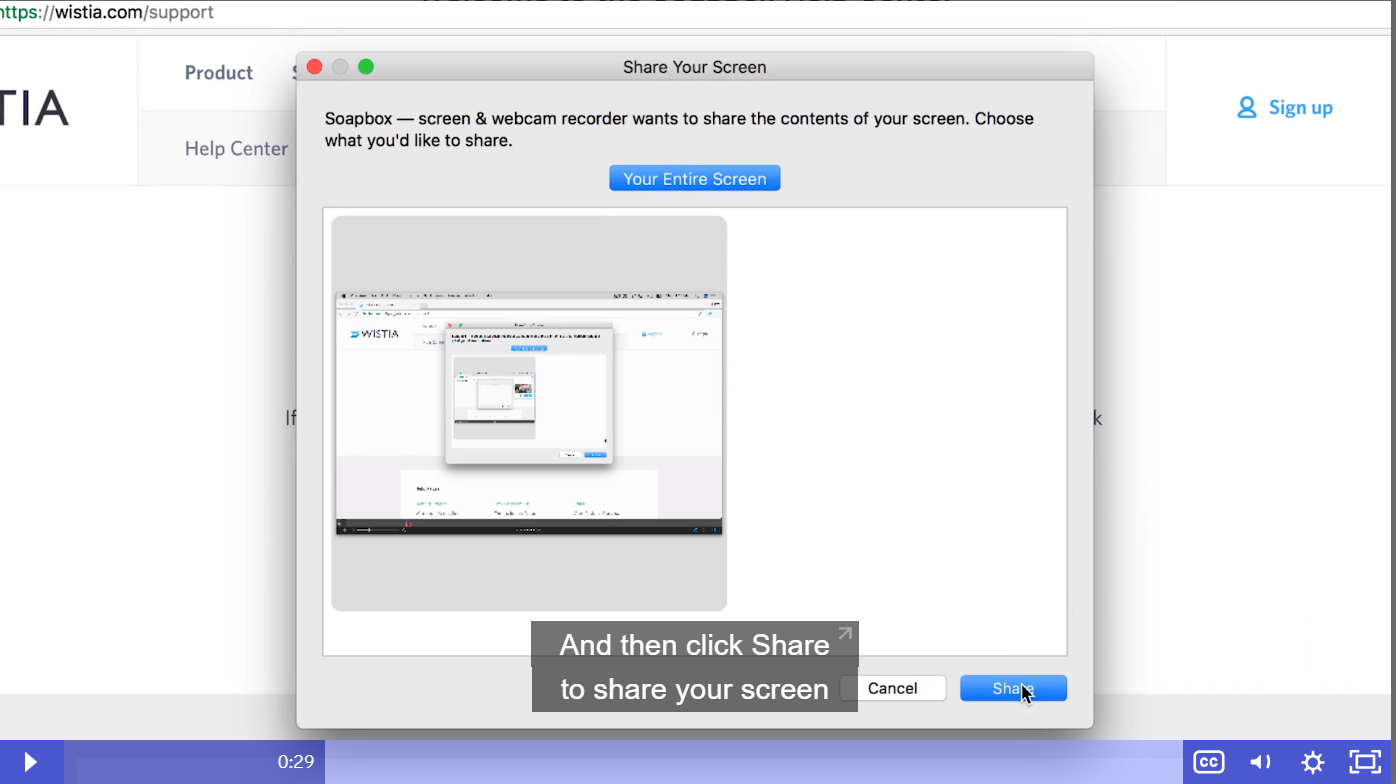Go to Help Center in the navigation

click(236, 149)
